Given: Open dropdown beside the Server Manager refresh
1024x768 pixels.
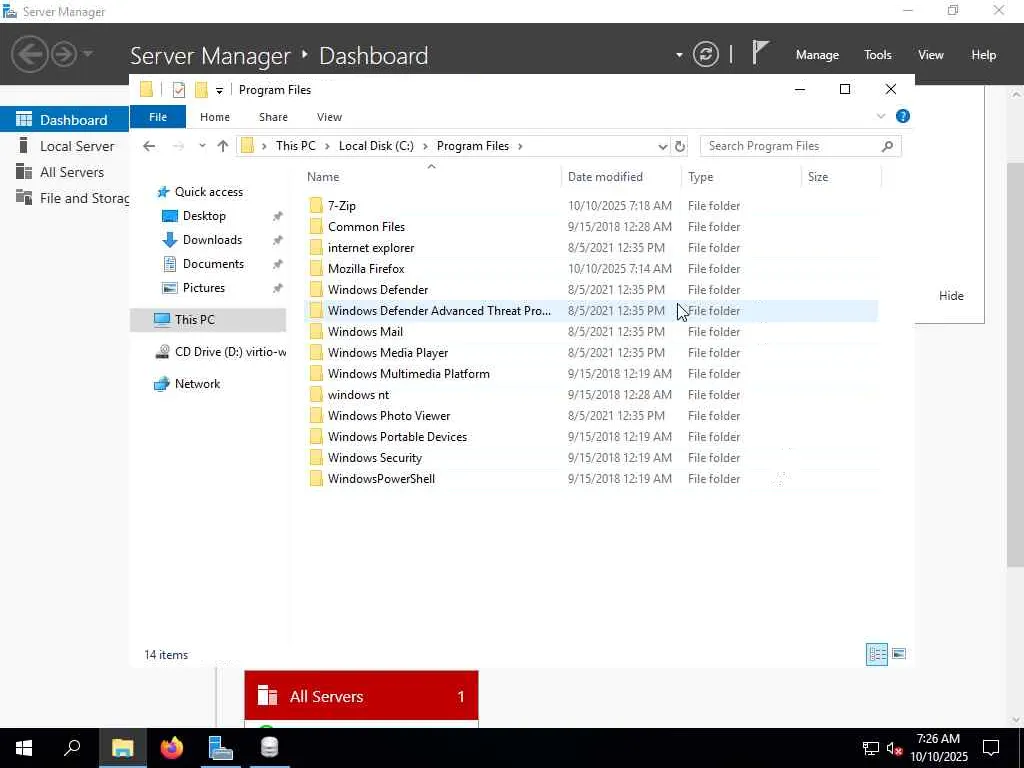Looking at the screenshot, I should pos(679,55).
